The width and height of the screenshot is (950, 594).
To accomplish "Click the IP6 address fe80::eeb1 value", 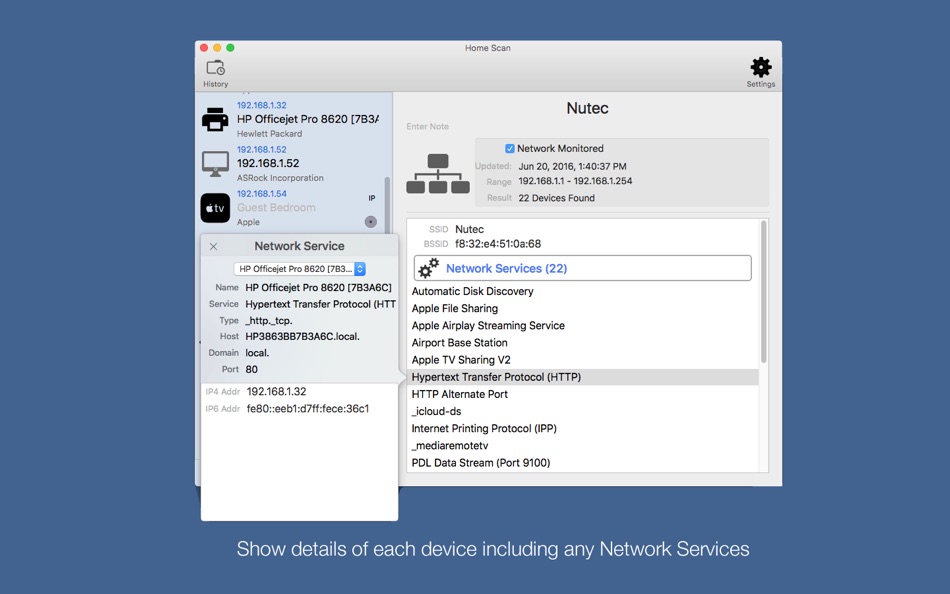I will click(308, 409).
